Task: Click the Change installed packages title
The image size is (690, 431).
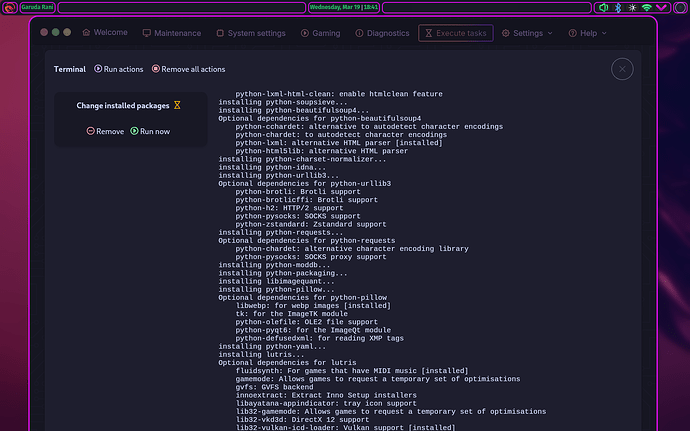Action: pyautogui.click(x=123, y=106)
